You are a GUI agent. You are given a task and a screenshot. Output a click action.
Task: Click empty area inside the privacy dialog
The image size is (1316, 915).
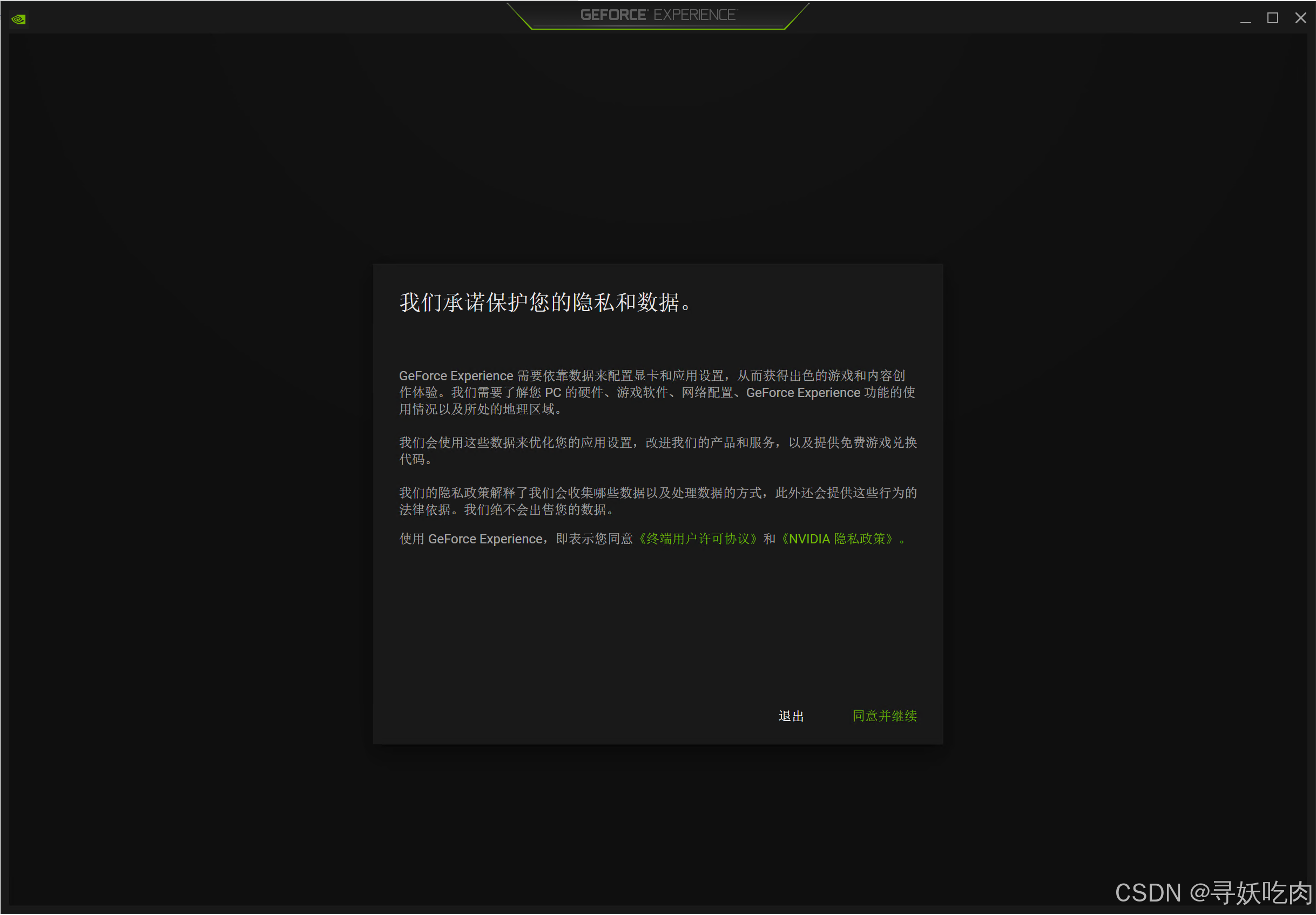click(657, 631)
